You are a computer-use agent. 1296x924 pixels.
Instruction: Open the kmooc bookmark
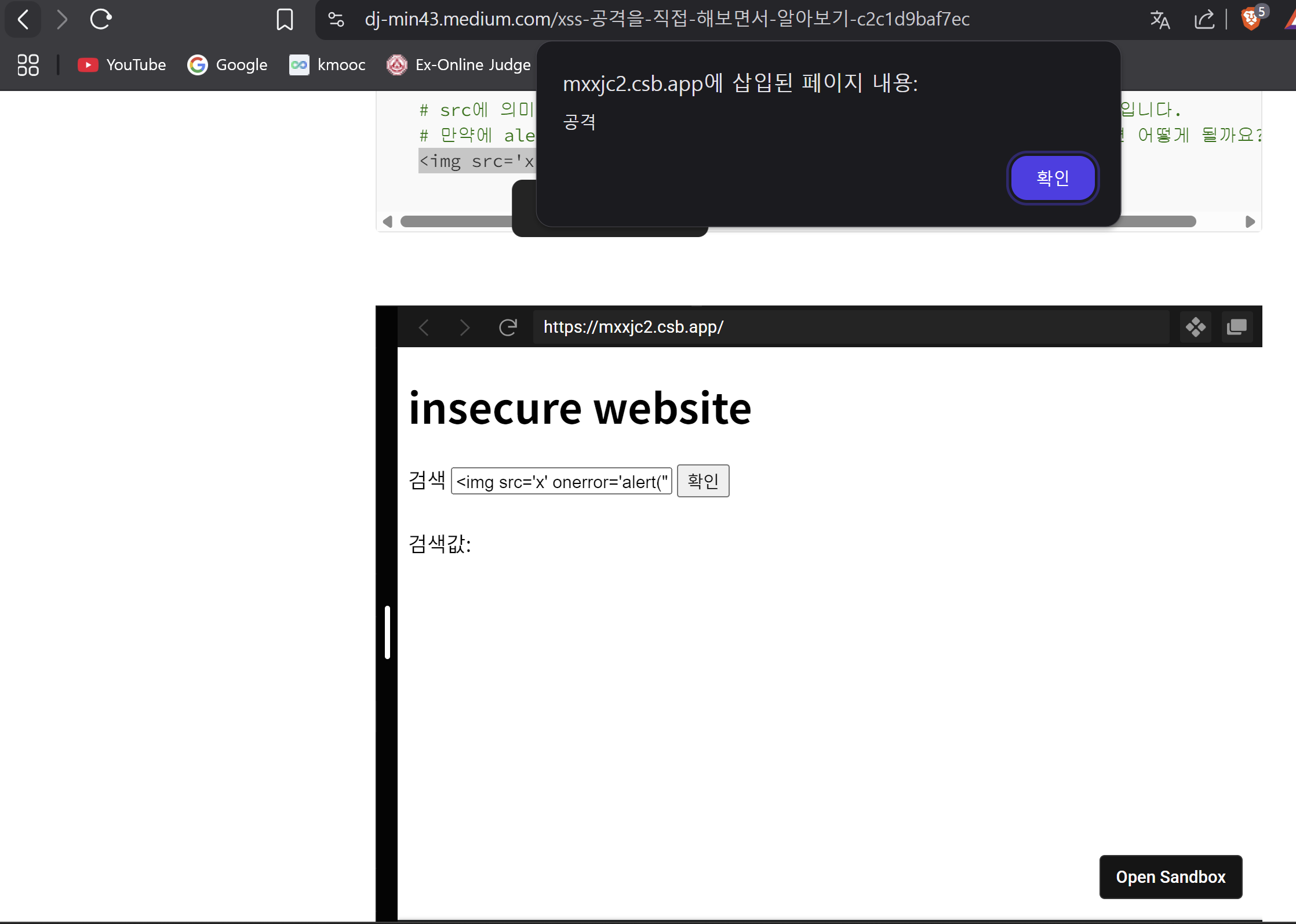[x=327, y=64]
